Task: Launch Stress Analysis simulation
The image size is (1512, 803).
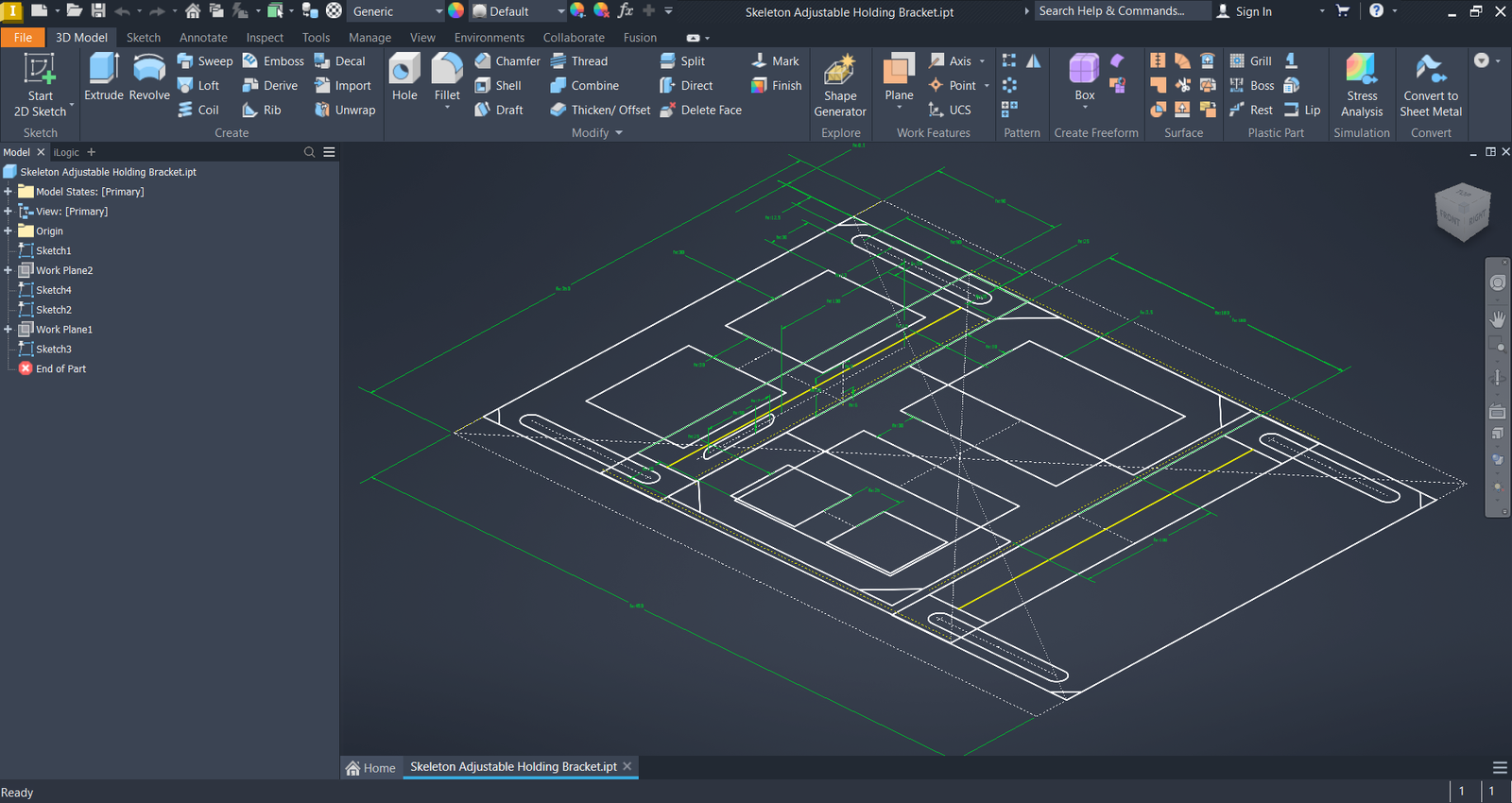Action: coord(1361,86)
